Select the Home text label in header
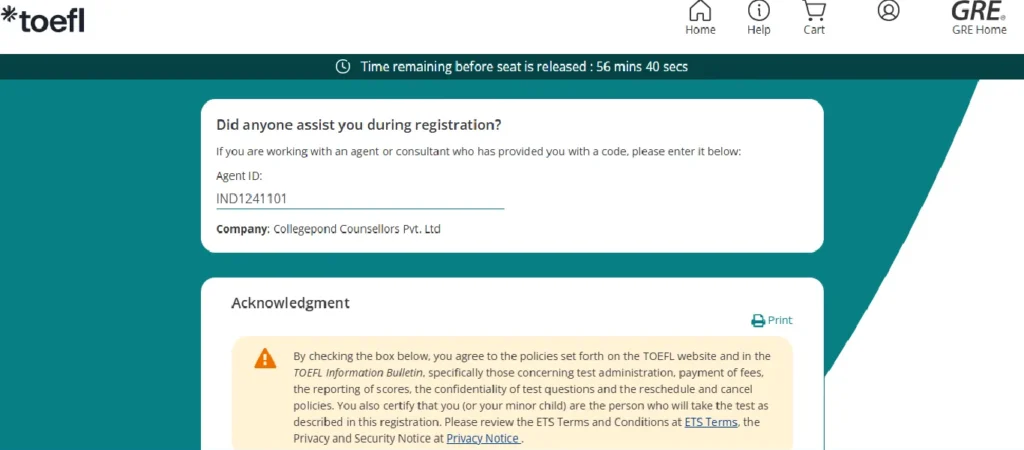 point(700,30)
